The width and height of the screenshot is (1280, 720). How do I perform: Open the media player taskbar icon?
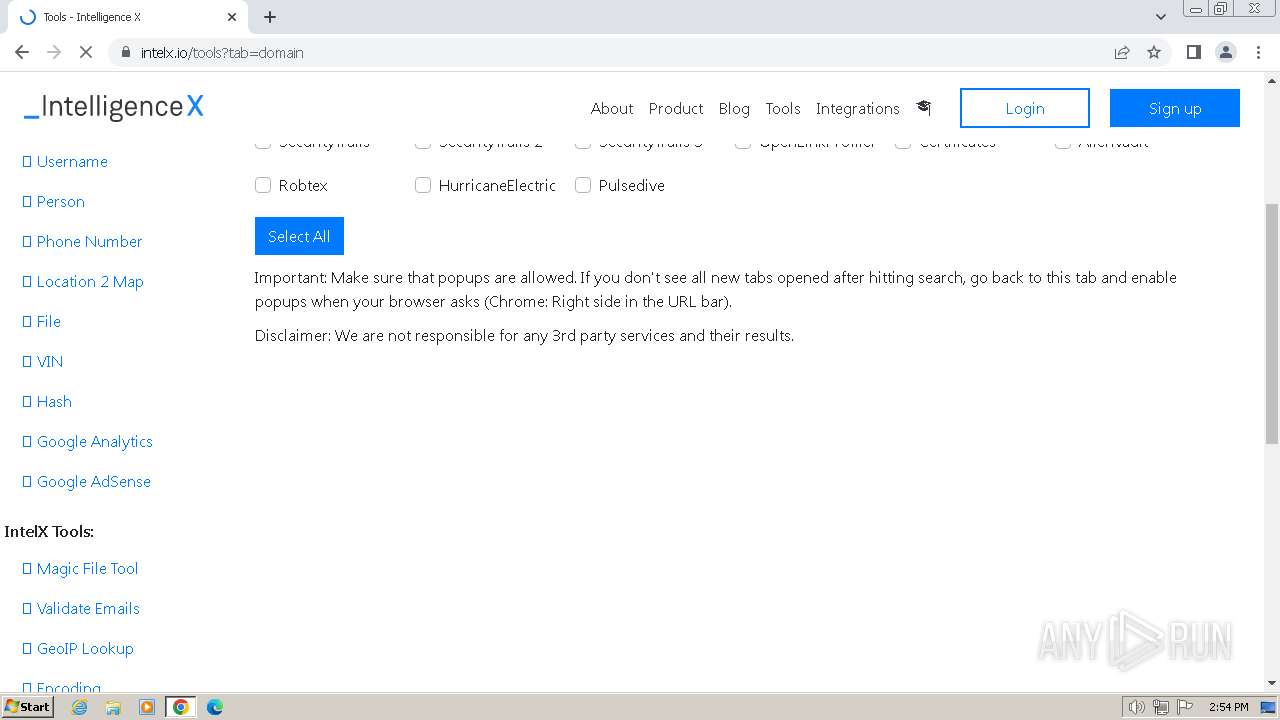tap(147, 706)
